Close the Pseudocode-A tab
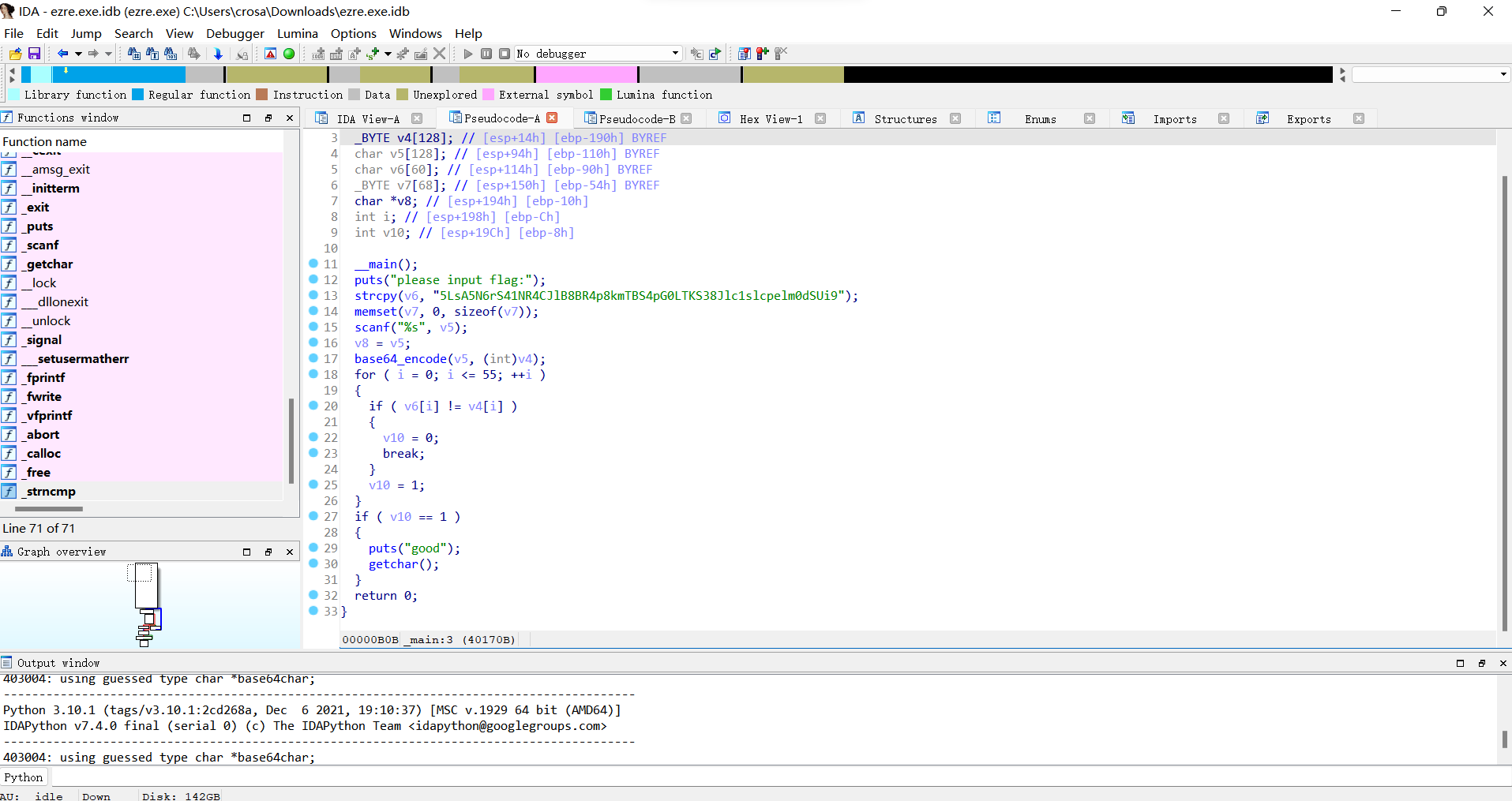The width and height of the screenshot is (1512, 801). tap(552, 118)
